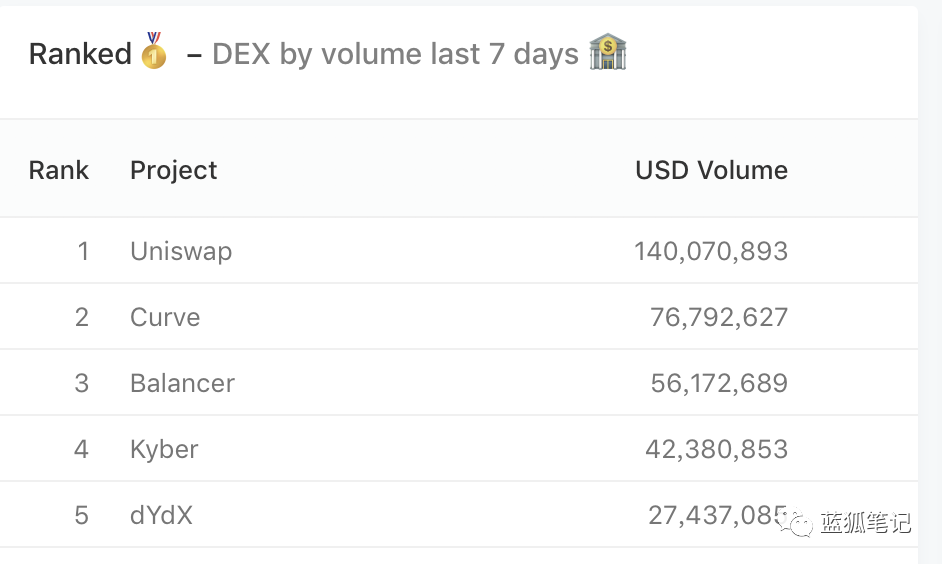Viewport: 942px width, 564px height.
Task: Click Curve's volume 76,792,627
Action: click(x=719, y=317)
